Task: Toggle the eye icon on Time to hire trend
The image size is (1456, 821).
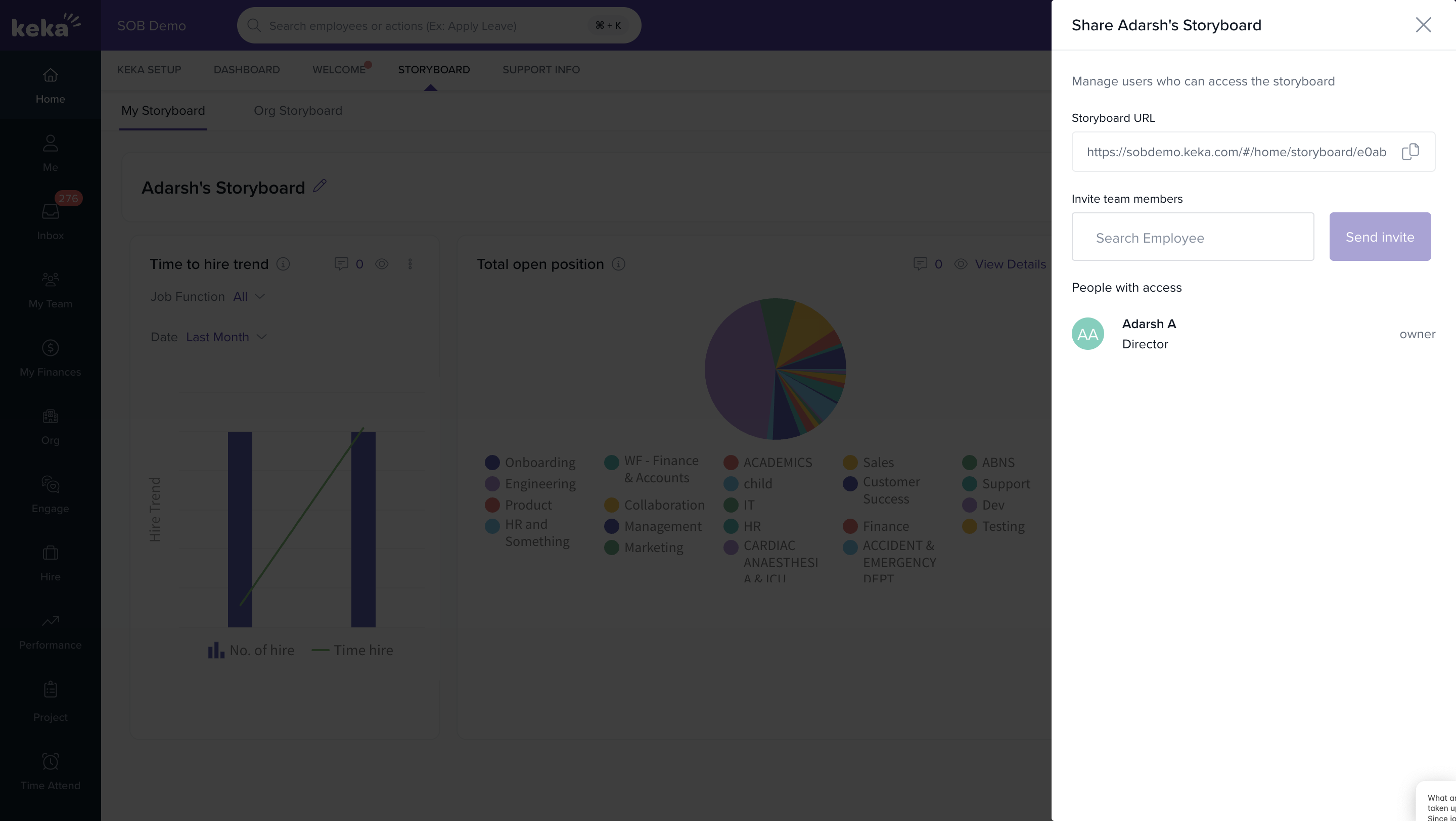Action: pyautogui.click(x=382, y=264)
